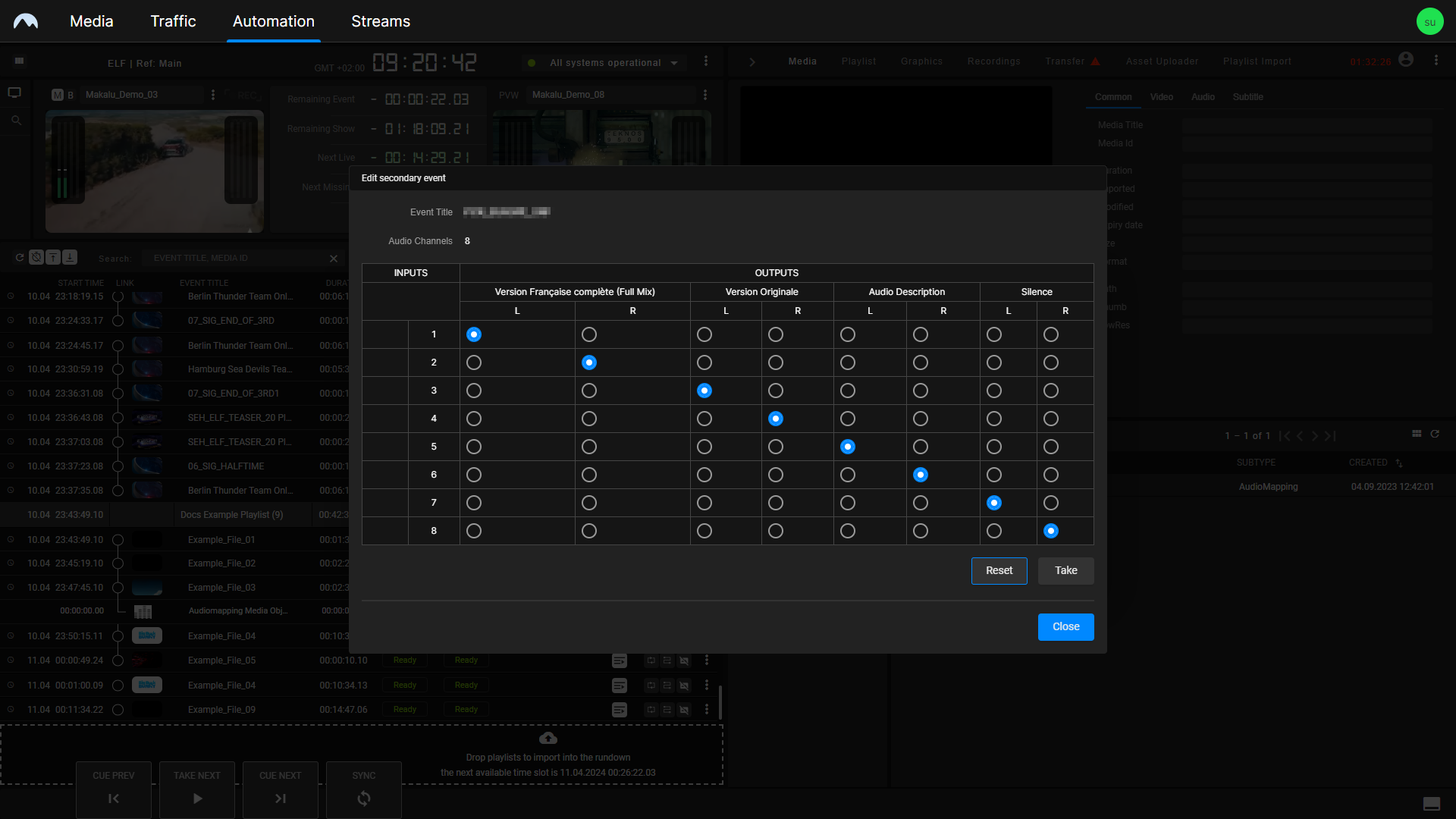
Task: Expand the PVW channel options via its kebab menu
Action: click(x=706, y=94)
